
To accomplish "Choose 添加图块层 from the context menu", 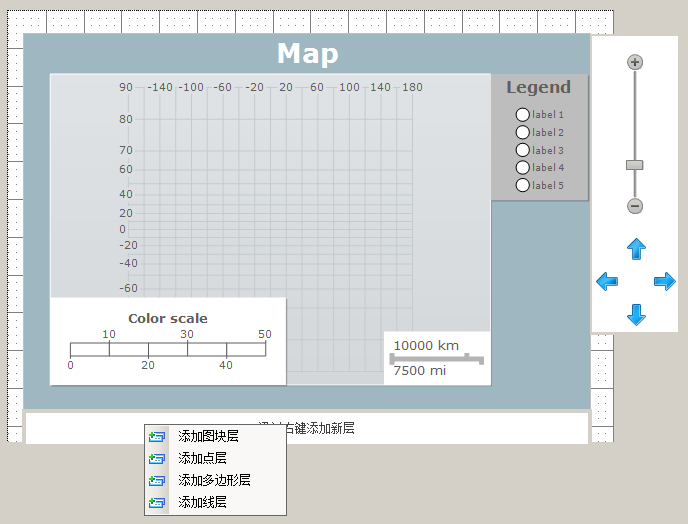I will [x=215, y=436].
